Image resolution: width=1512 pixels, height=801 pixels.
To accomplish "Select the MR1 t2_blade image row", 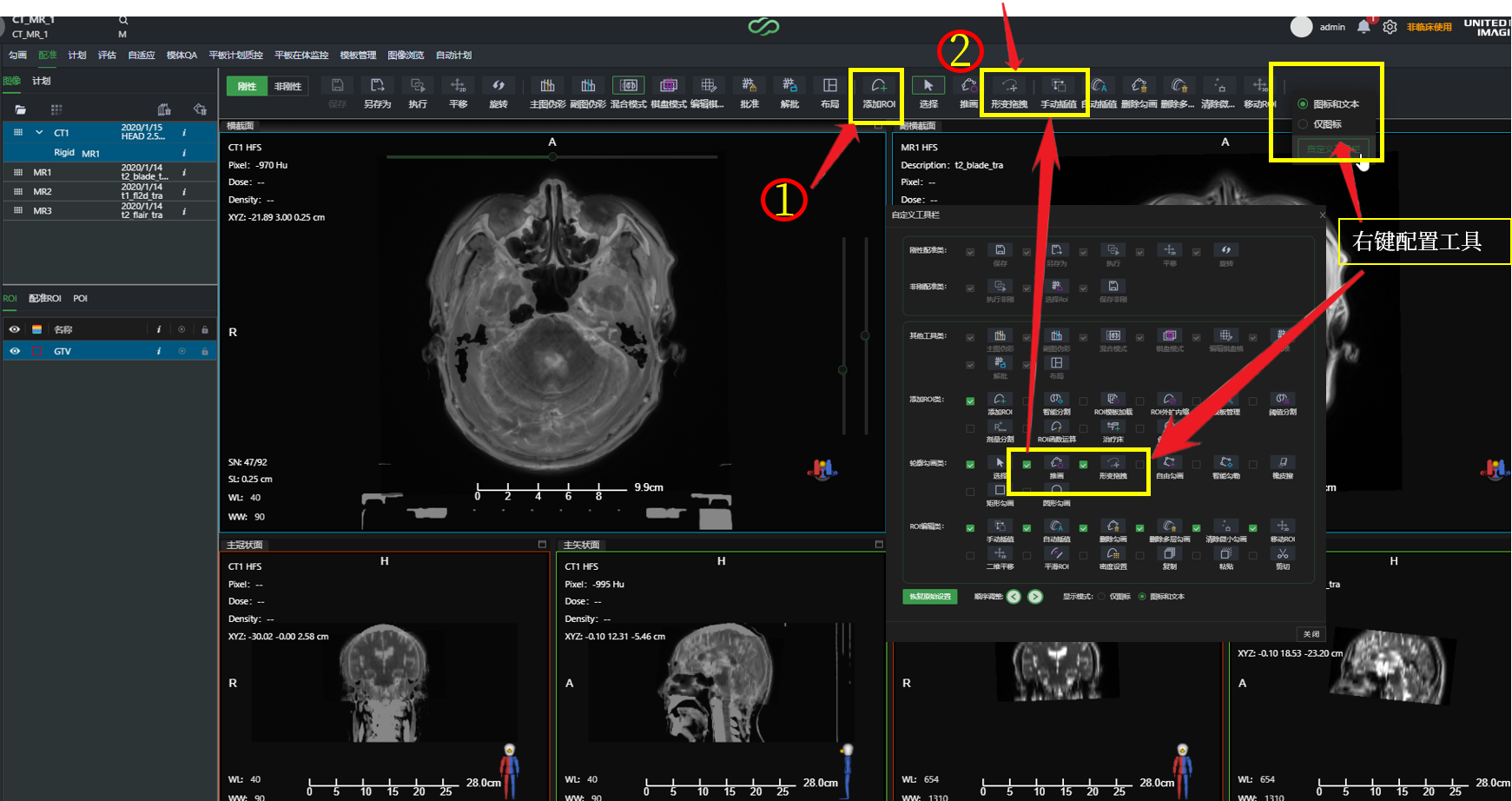I will pos(109,172).
